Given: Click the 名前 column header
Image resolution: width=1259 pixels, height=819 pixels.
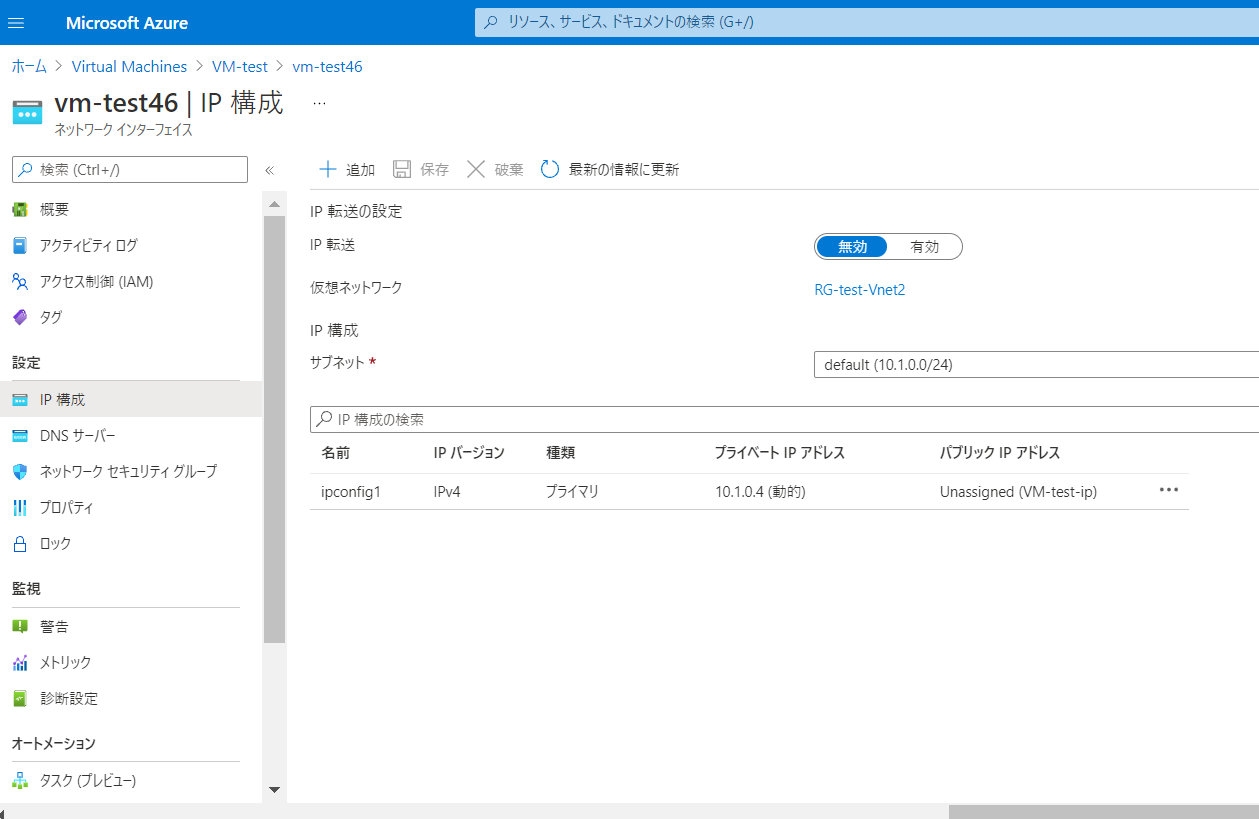Looking at the screenshot, I should point(336,453).
